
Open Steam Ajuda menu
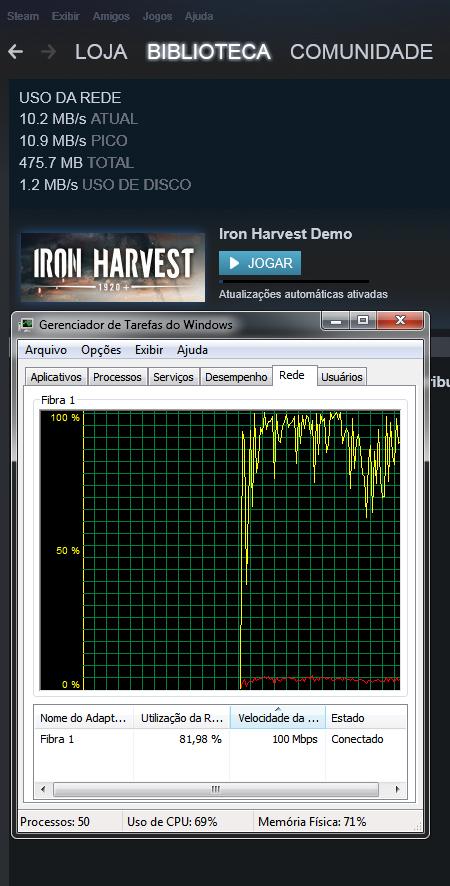click(x=198, y=16)
